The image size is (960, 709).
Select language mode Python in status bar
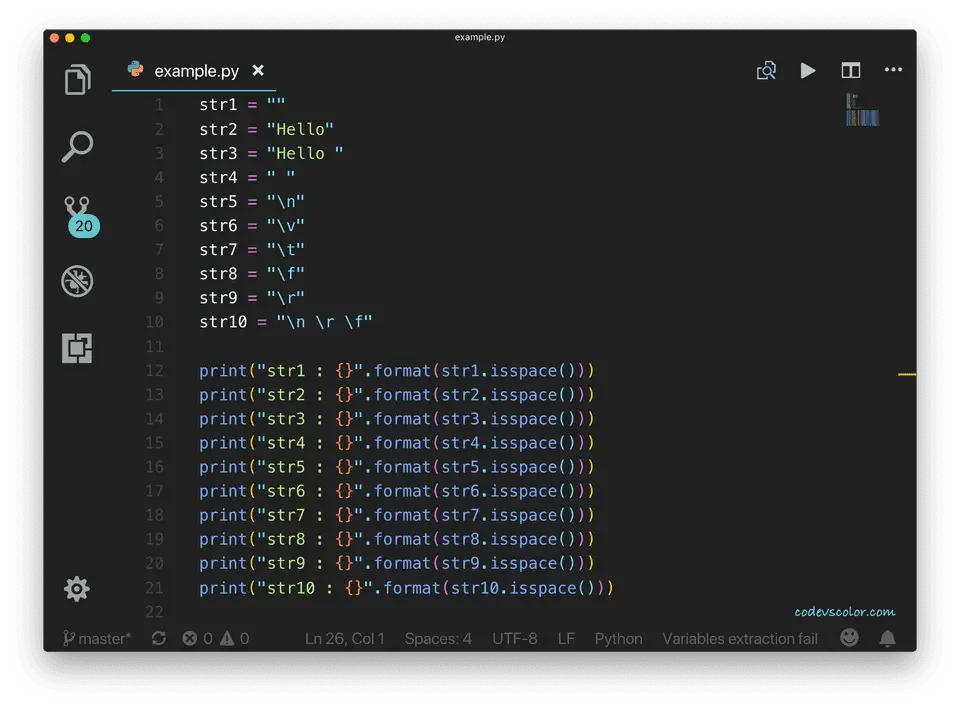[x=618, y=638]
